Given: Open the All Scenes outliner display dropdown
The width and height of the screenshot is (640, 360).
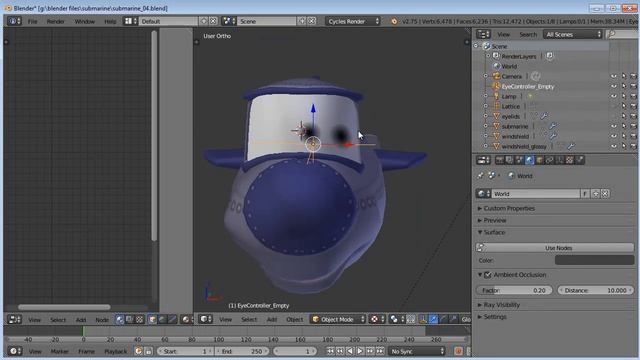Looking at the screenshot, I should pos(573,35).
